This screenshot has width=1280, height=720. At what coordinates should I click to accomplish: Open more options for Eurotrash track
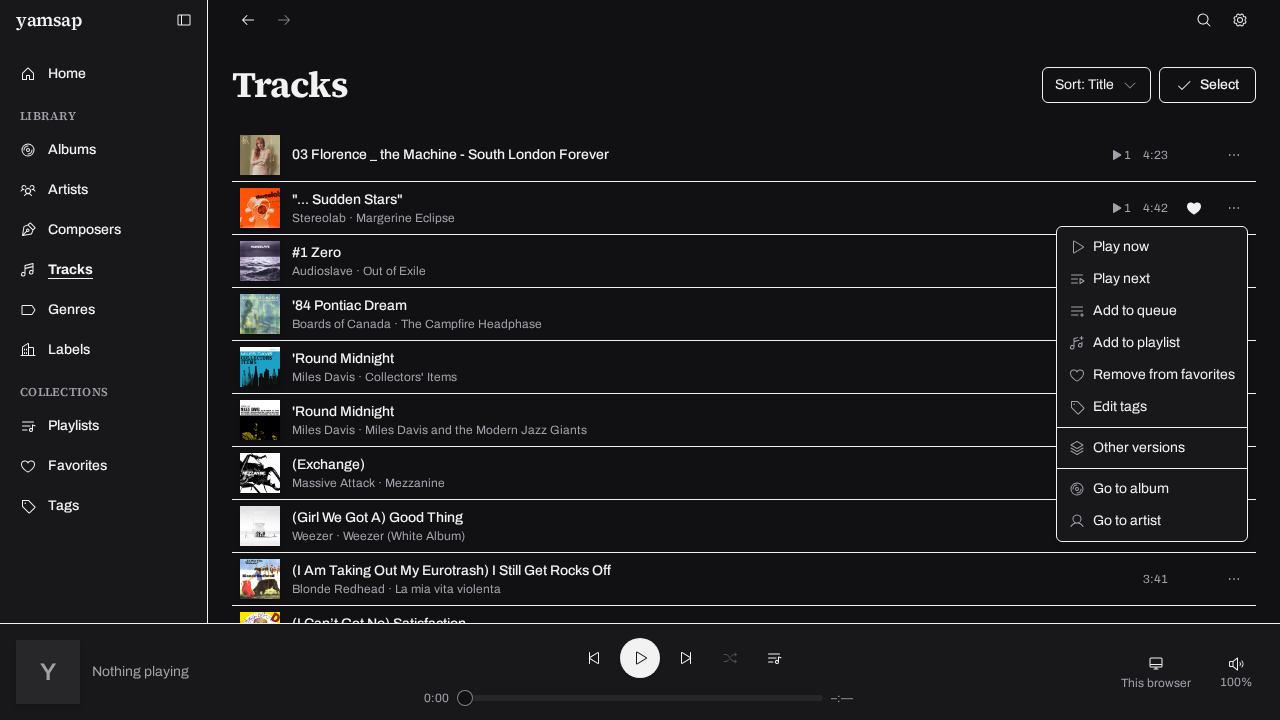pos(1234,579)
